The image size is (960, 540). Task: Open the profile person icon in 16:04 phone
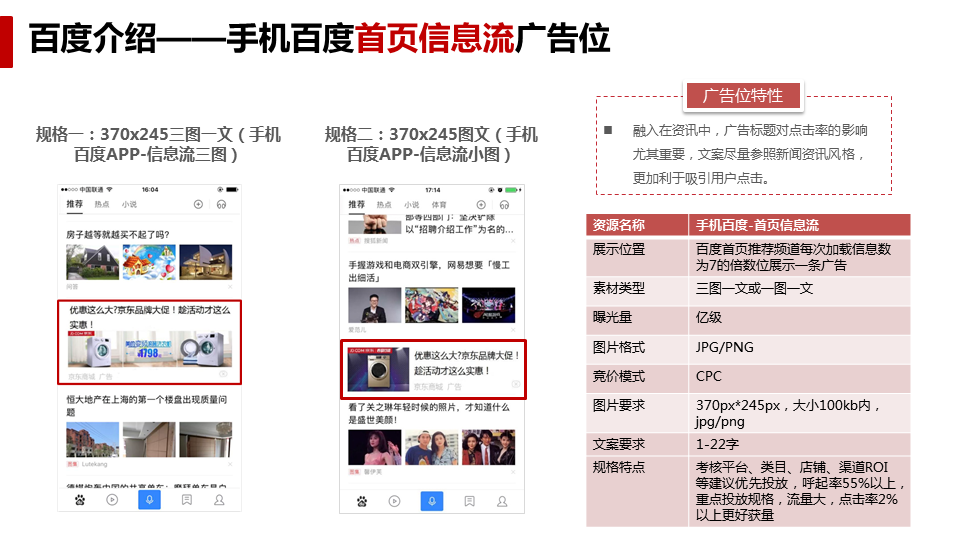tap(219, 500)
